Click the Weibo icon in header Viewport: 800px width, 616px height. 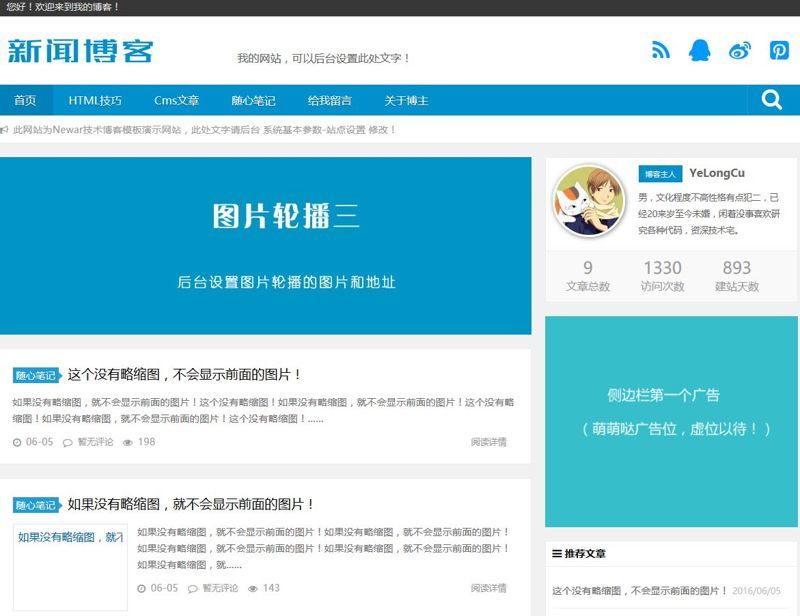point(739,51)
